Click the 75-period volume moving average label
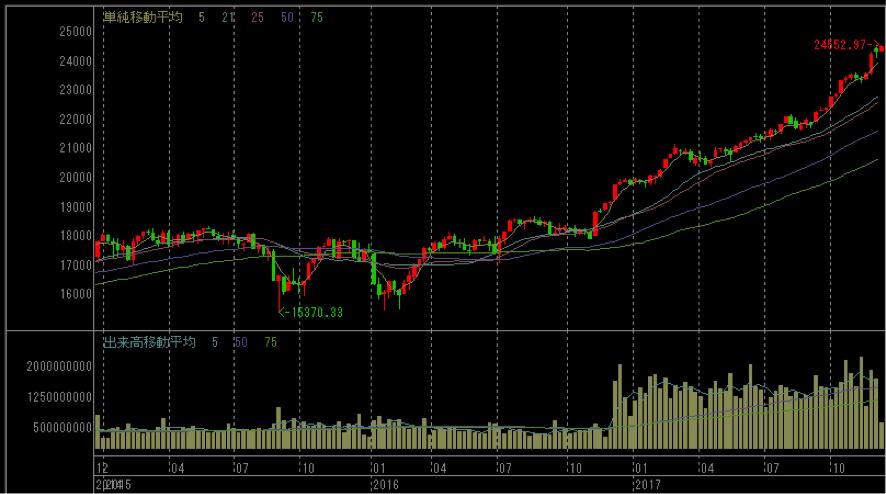This screenshot has width=886, height=494. pos(270,342)
